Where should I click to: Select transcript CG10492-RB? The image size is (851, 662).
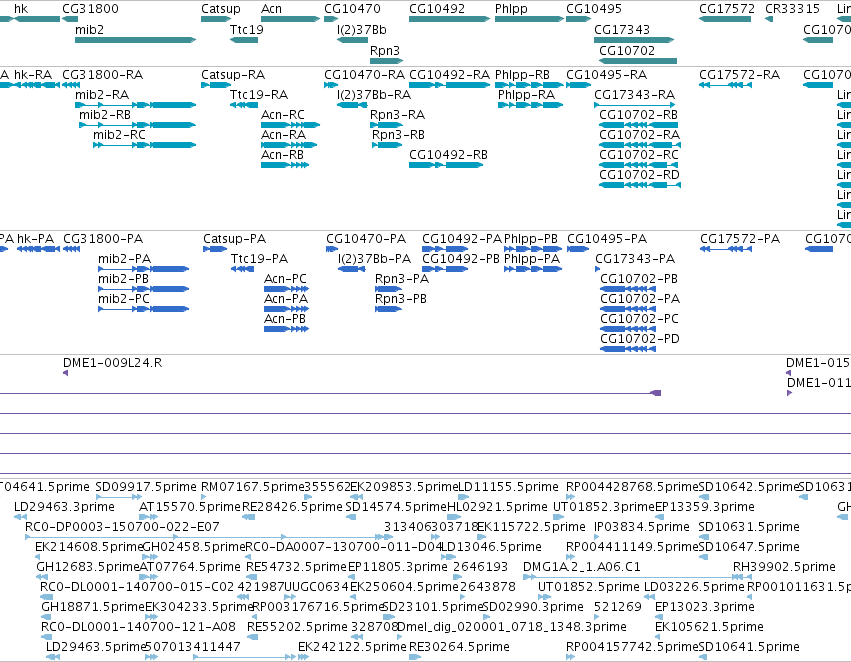click(448, 155)
